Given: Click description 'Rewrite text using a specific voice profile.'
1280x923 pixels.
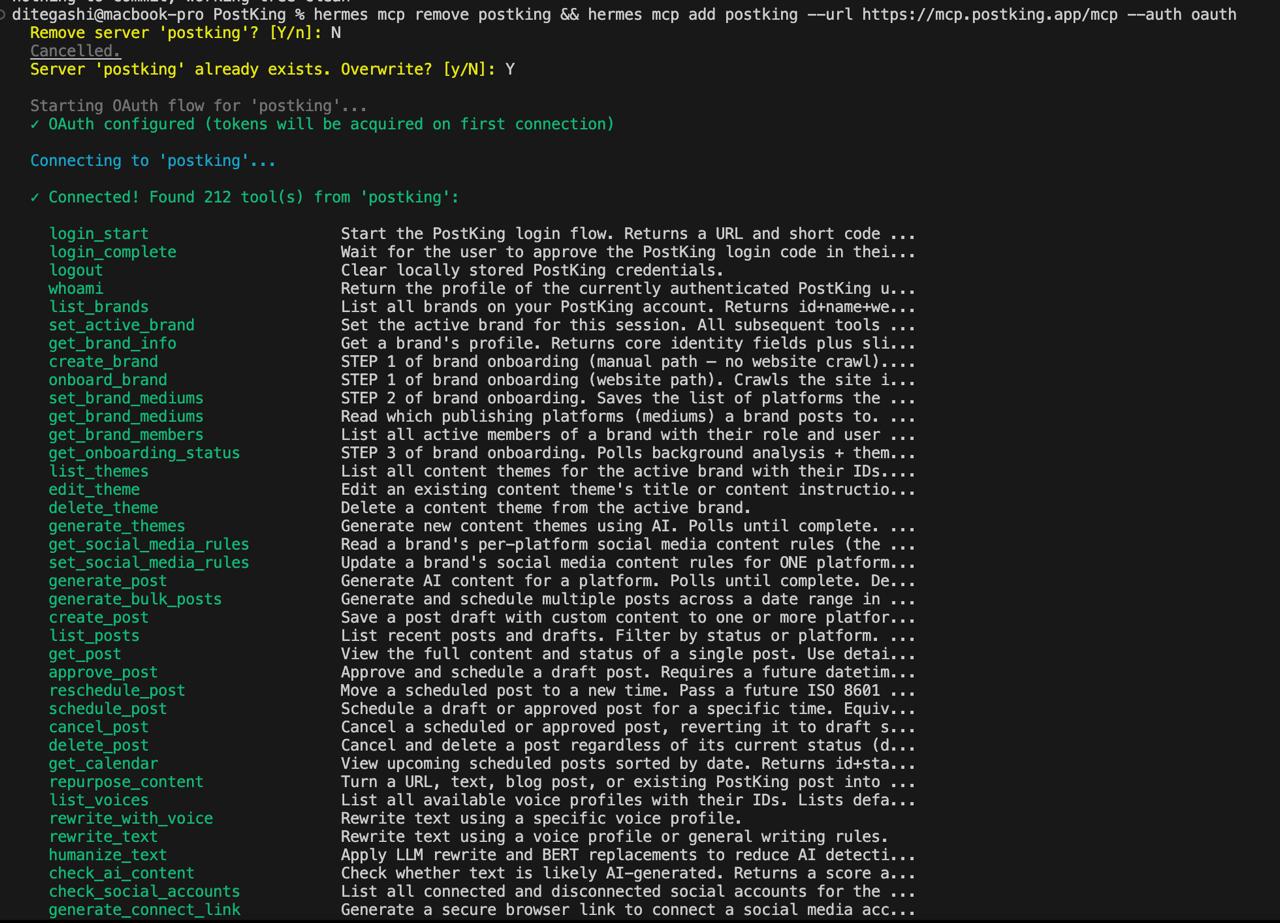Looking at the screenshot, I should (x=541, y=818).
